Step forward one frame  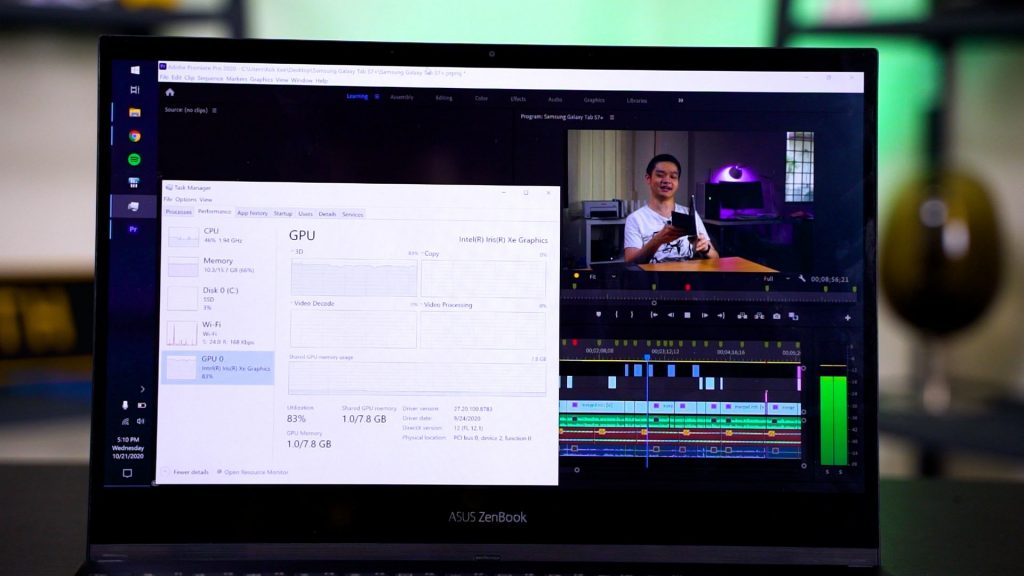tap(705, 315)
